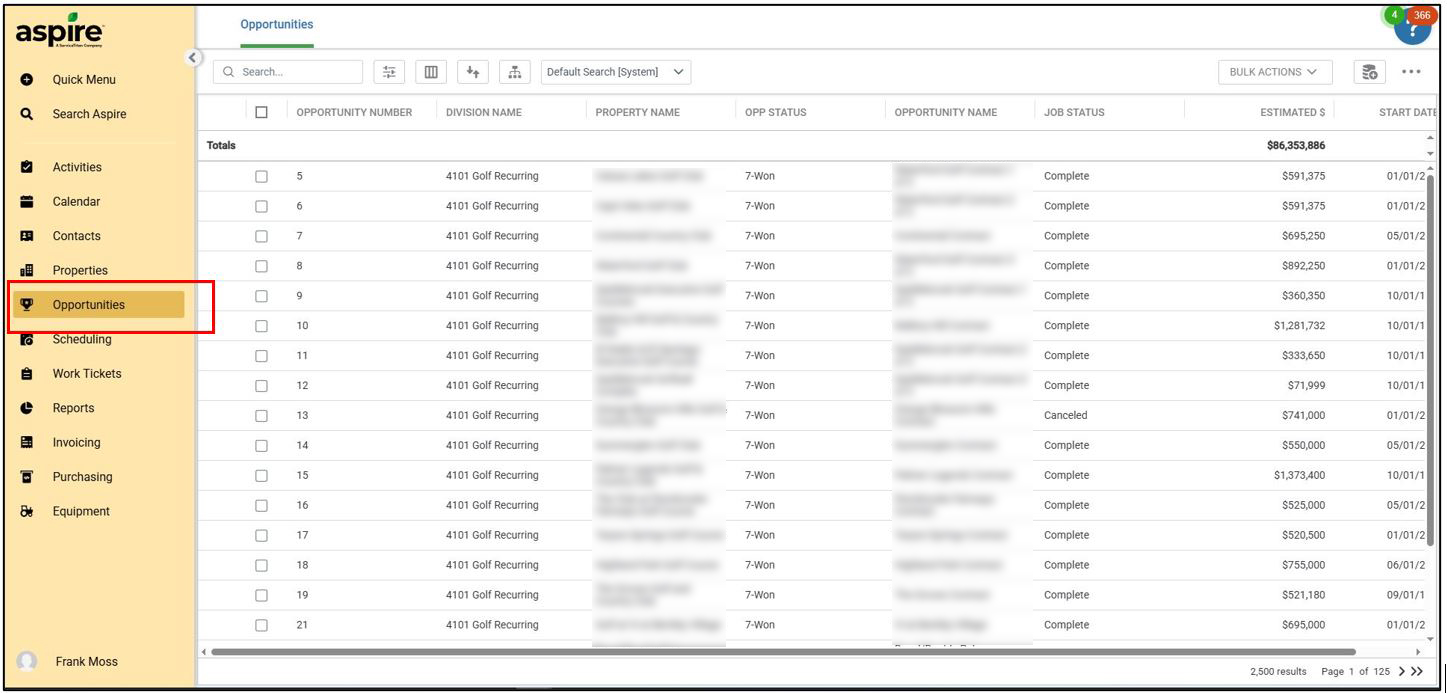
Task: Collapse the left sidebar with chevron
Action: tap(194, 56)
